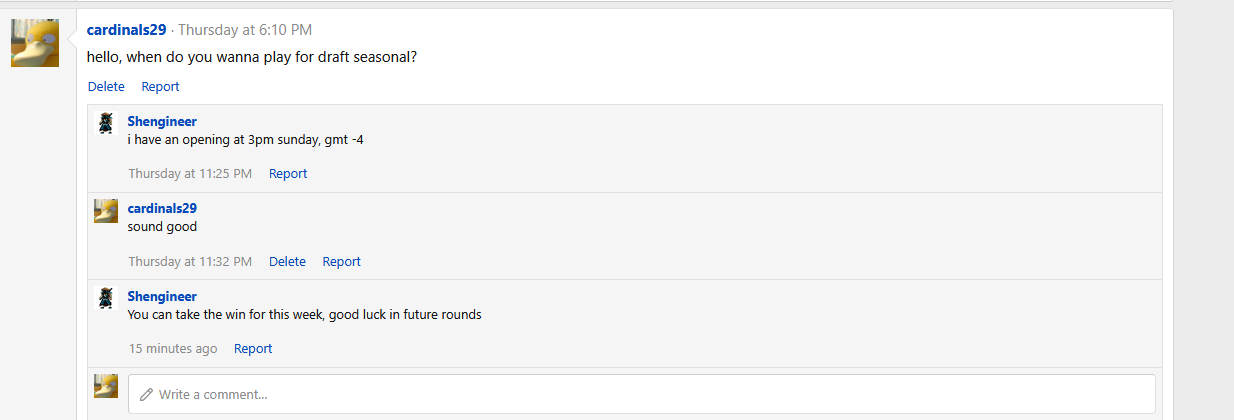Click the "Thursday at 11:32 PM" comment timestamp
1234x420 pixels.
point(190,262)
